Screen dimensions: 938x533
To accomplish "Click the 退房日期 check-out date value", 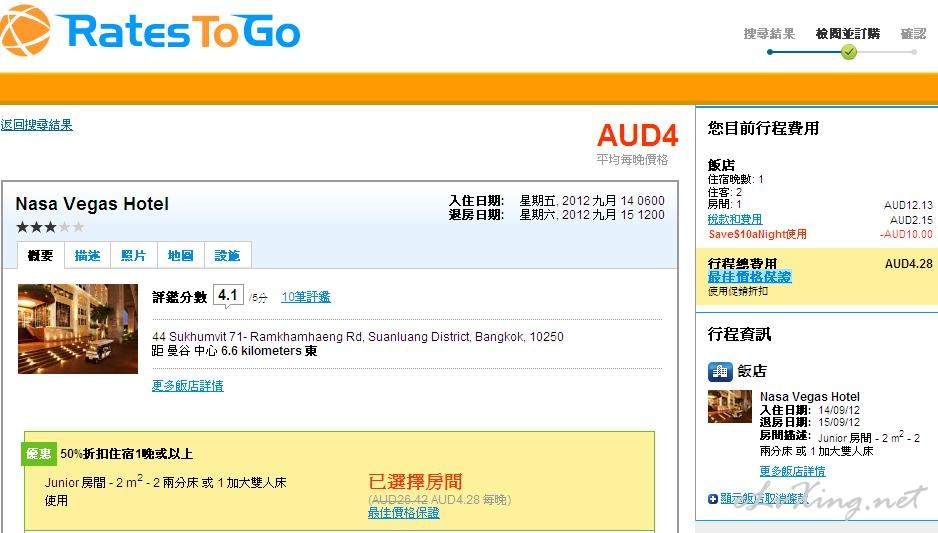I will (592, 215).
